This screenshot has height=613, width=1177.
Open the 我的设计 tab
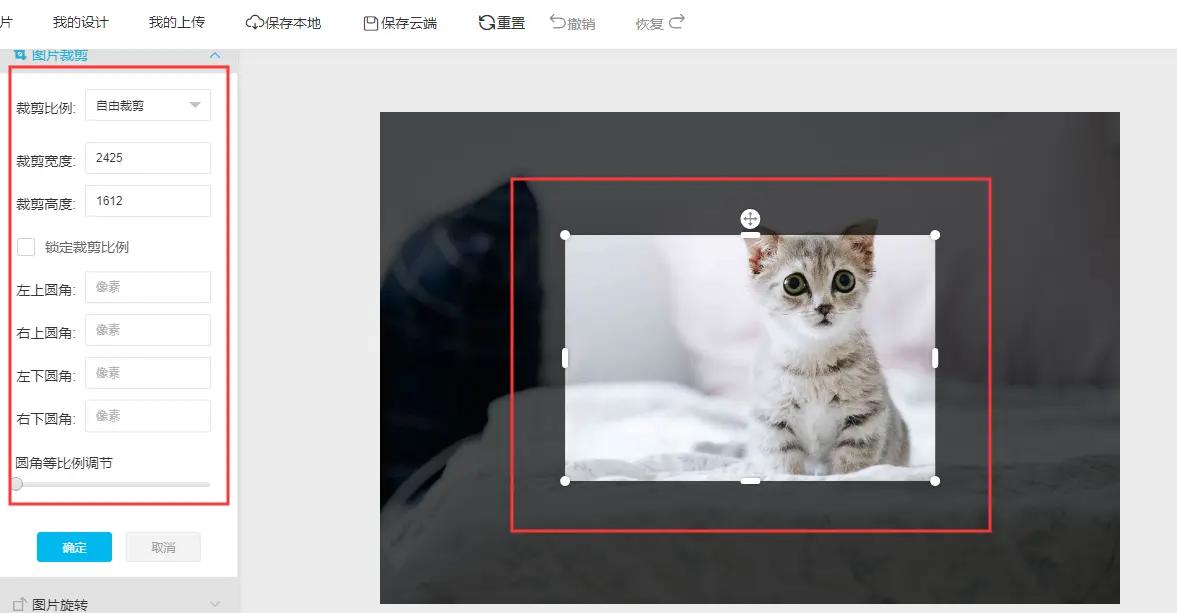(80, 23)
